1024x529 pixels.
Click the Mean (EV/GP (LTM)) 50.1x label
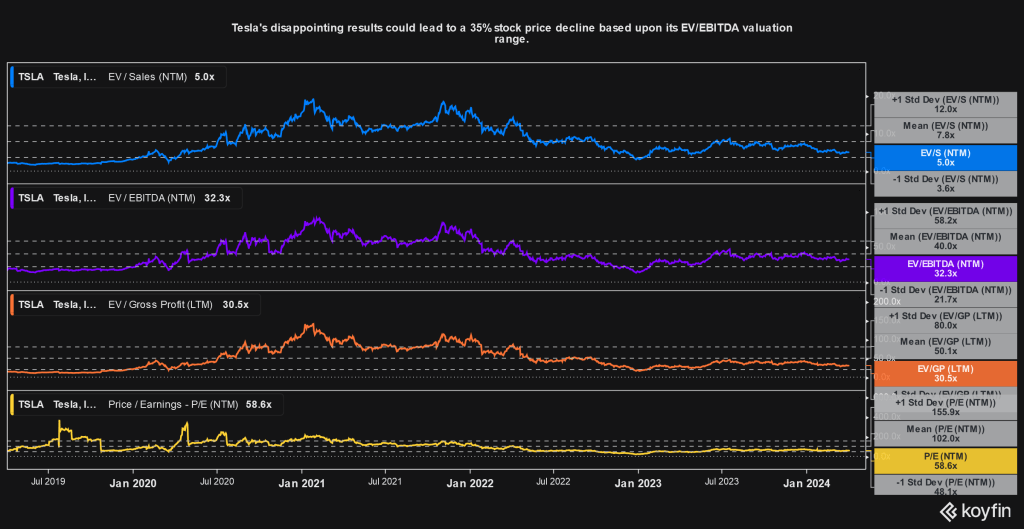(x=945, y=346)
